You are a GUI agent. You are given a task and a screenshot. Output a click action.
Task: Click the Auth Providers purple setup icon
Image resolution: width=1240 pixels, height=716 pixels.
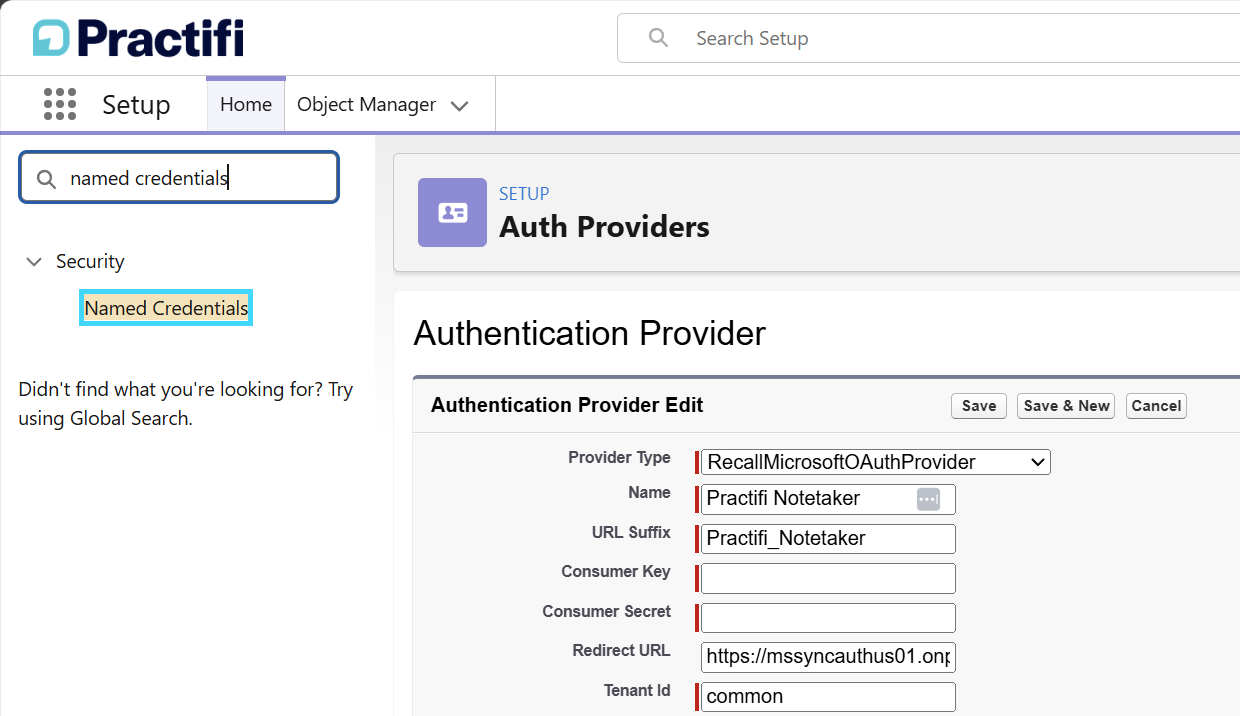coord(452,212)
